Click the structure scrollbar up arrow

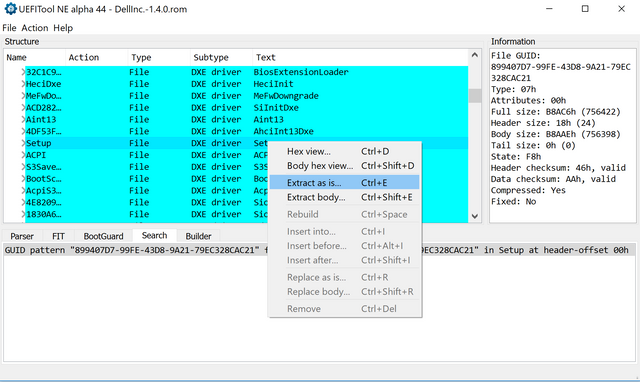[x=475, y=55]
